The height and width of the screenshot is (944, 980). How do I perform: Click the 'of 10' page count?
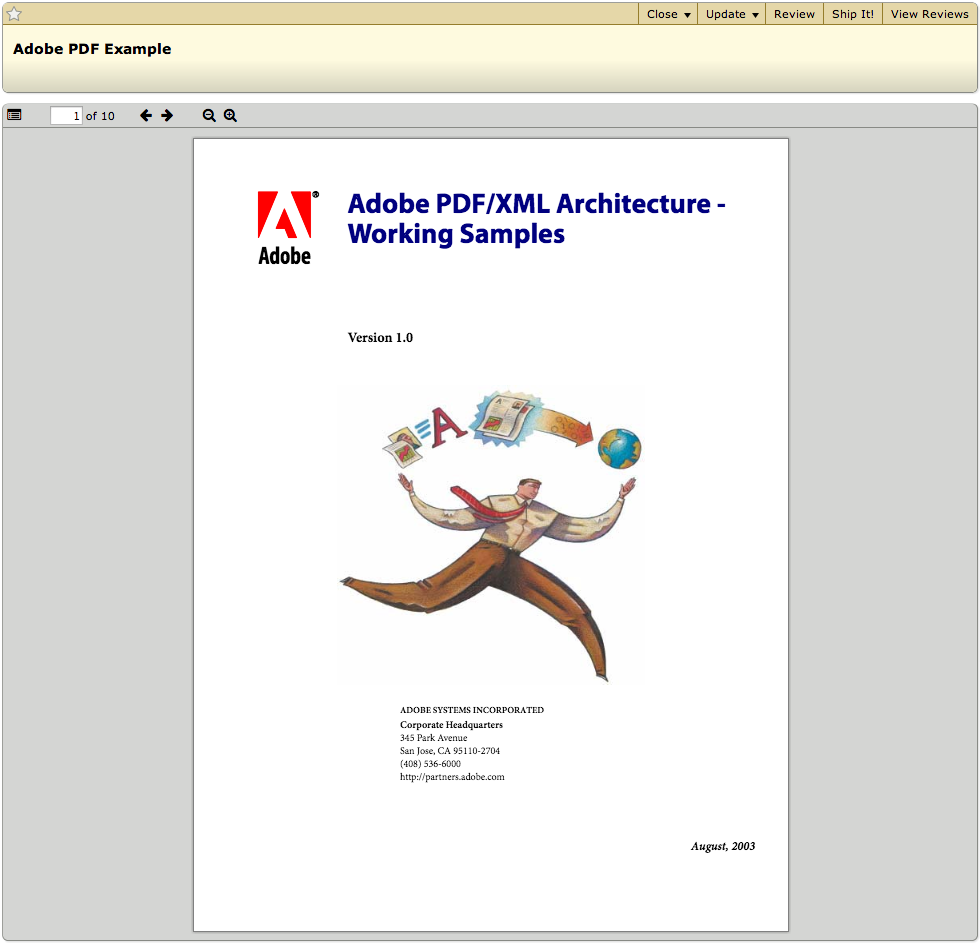point(100,116)
